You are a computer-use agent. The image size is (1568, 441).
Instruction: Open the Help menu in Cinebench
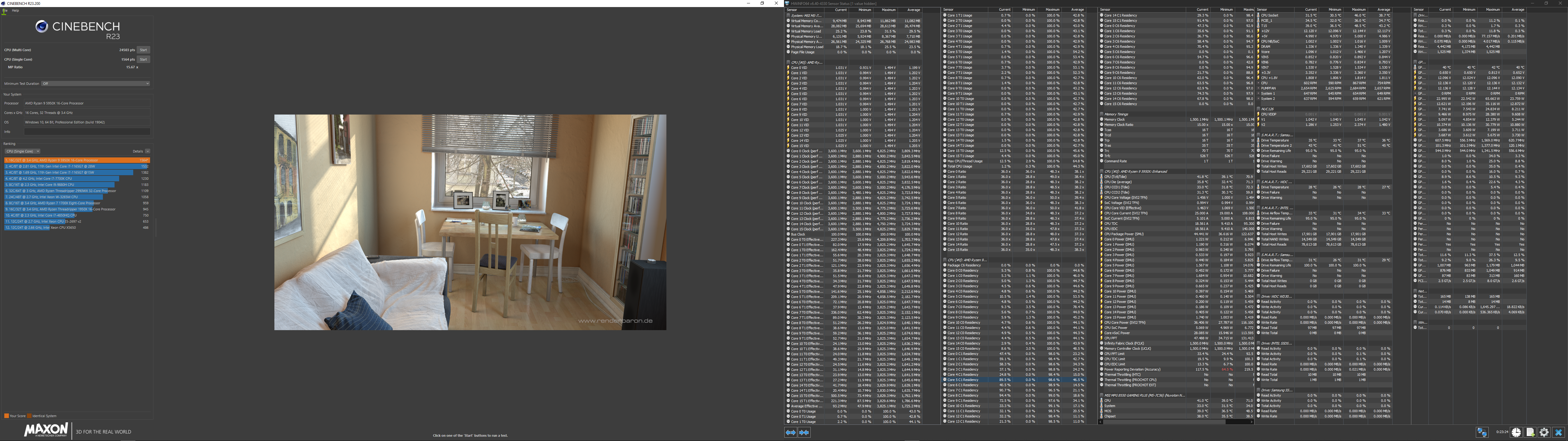(15, 10)
